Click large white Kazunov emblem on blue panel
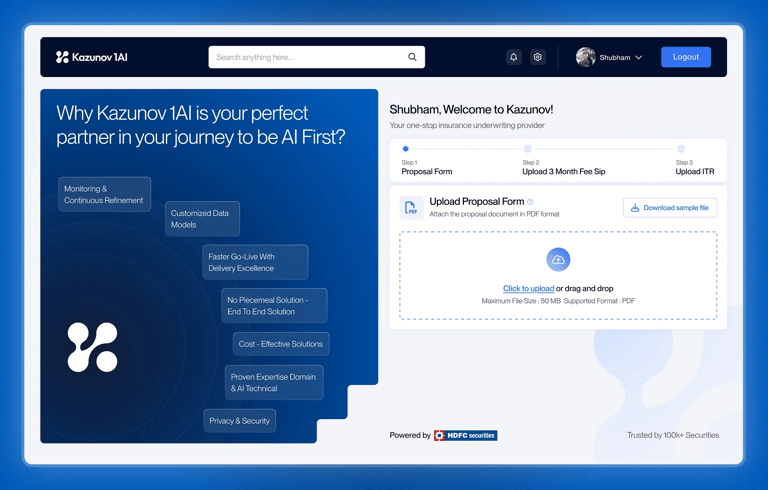The image size is (768, 490). (93, 347)
